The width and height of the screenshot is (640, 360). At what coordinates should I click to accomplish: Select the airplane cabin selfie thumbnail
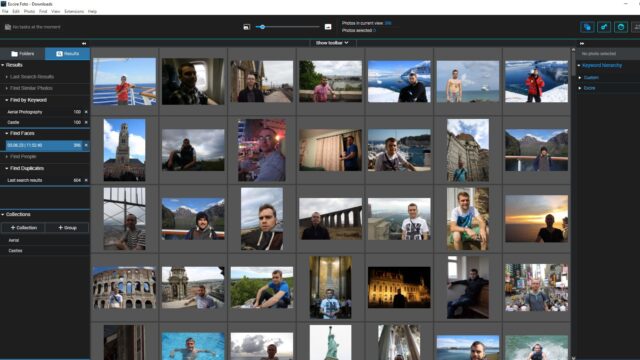[193, 81]
